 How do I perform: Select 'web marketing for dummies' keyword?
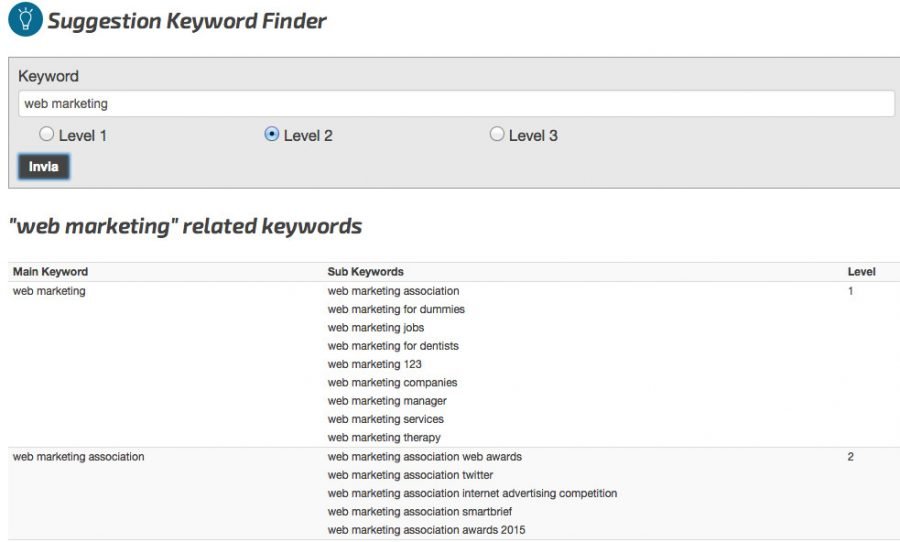396,309
